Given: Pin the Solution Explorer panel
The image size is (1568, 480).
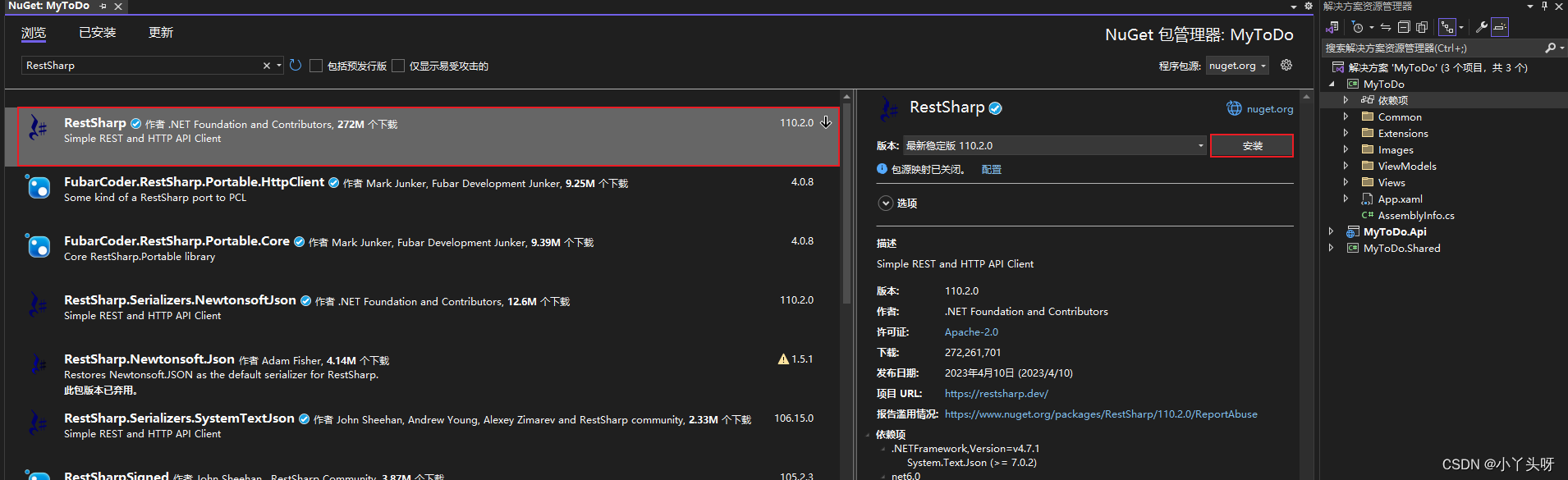Looking at the screenshot, I should (x=1544, y=6).
